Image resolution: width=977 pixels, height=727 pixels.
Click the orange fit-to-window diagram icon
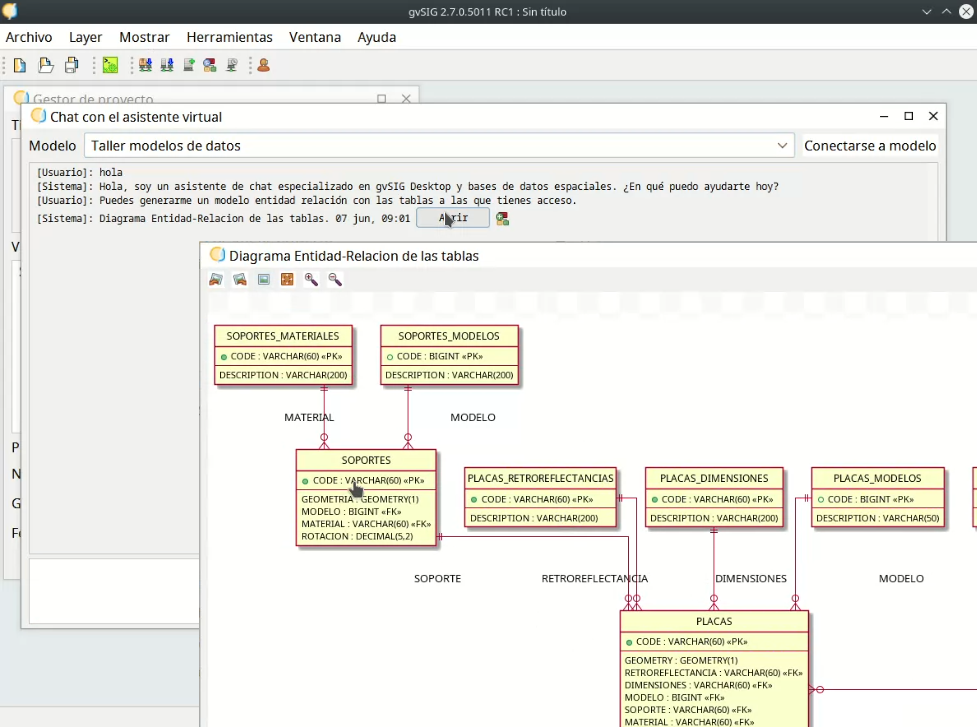(287, 280)
